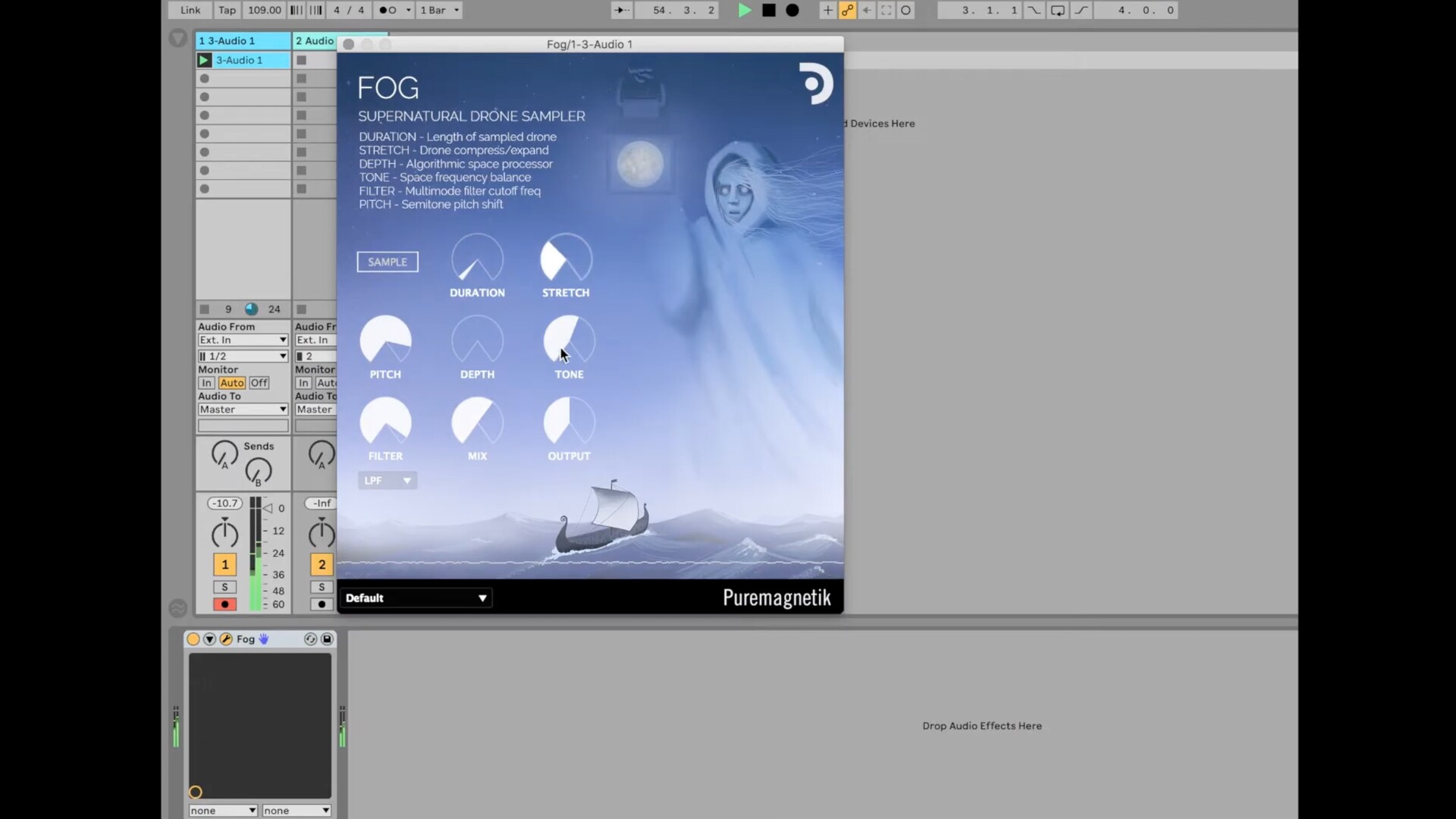Set track 1 Monitor to Off

(x=259, y=383)
